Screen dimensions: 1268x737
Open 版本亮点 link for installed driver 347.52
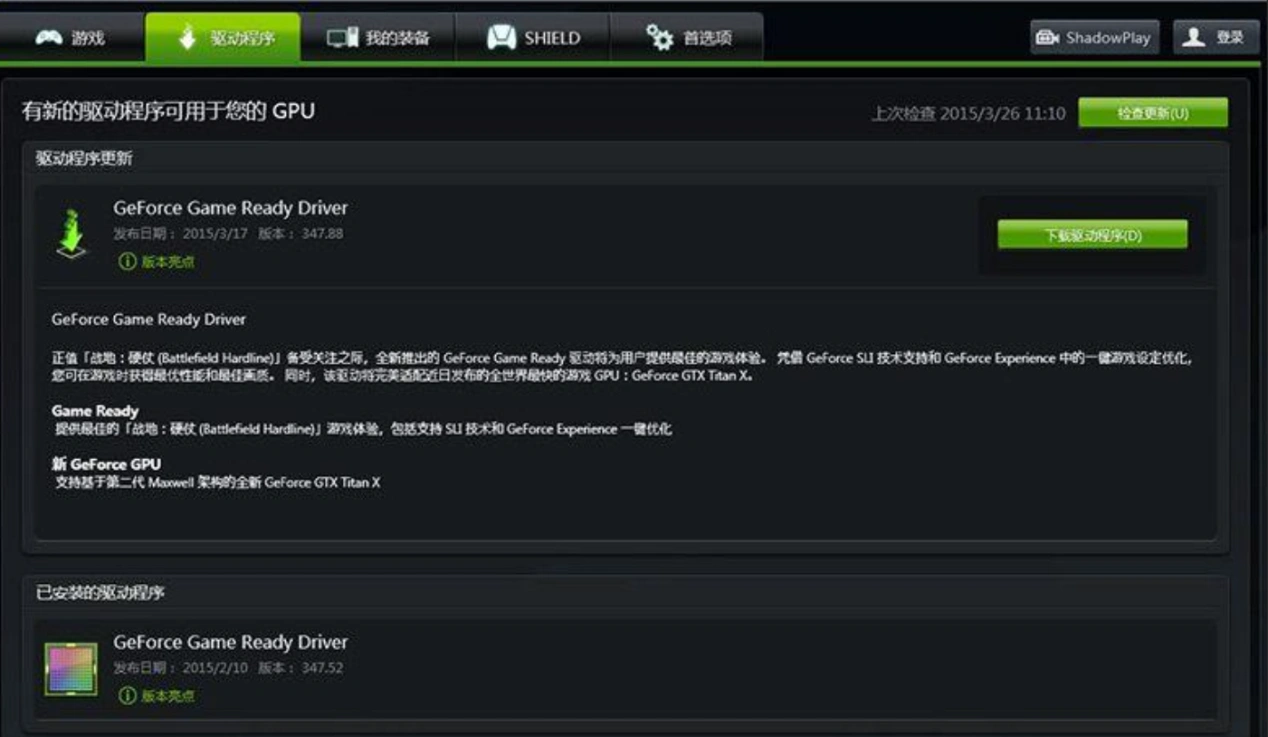[x=167, y=696]
